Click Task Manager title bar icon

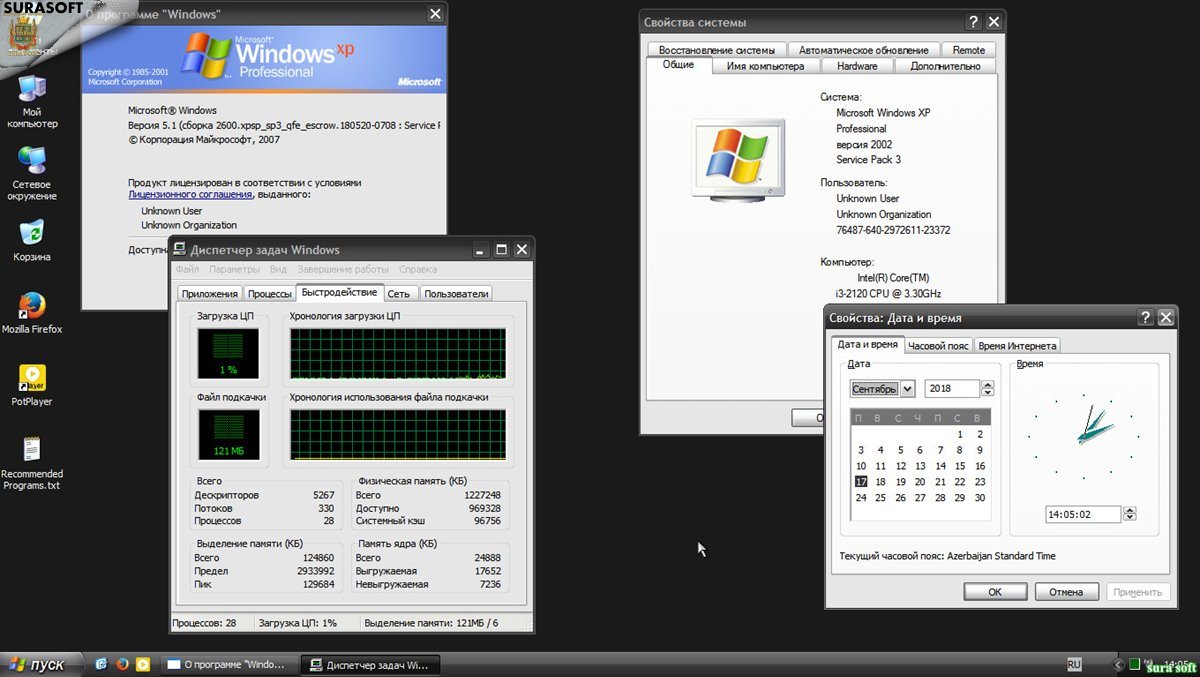[180, 250]
